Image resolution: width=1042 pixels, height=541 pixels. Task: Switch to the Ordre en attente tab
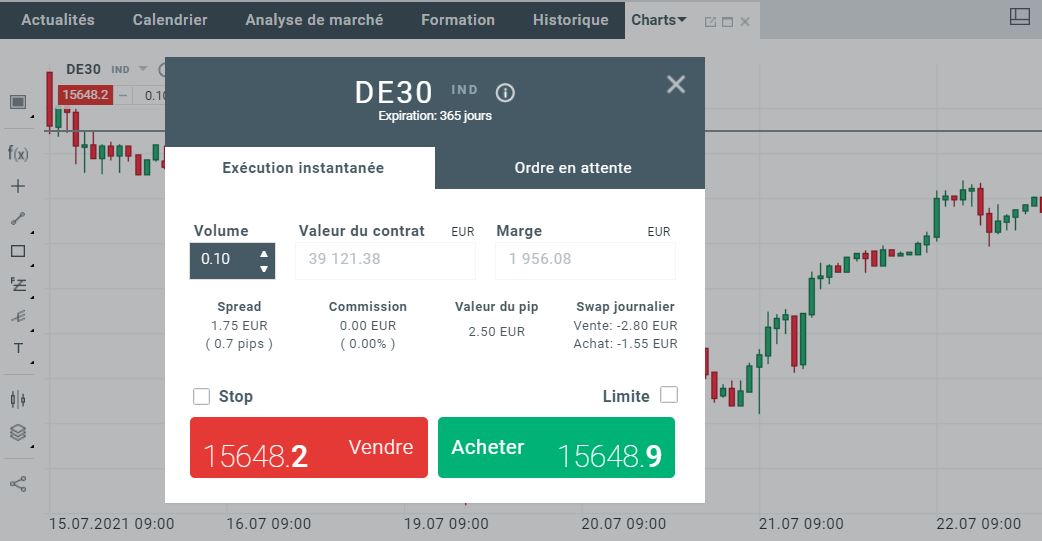click(x=572, y=168)
